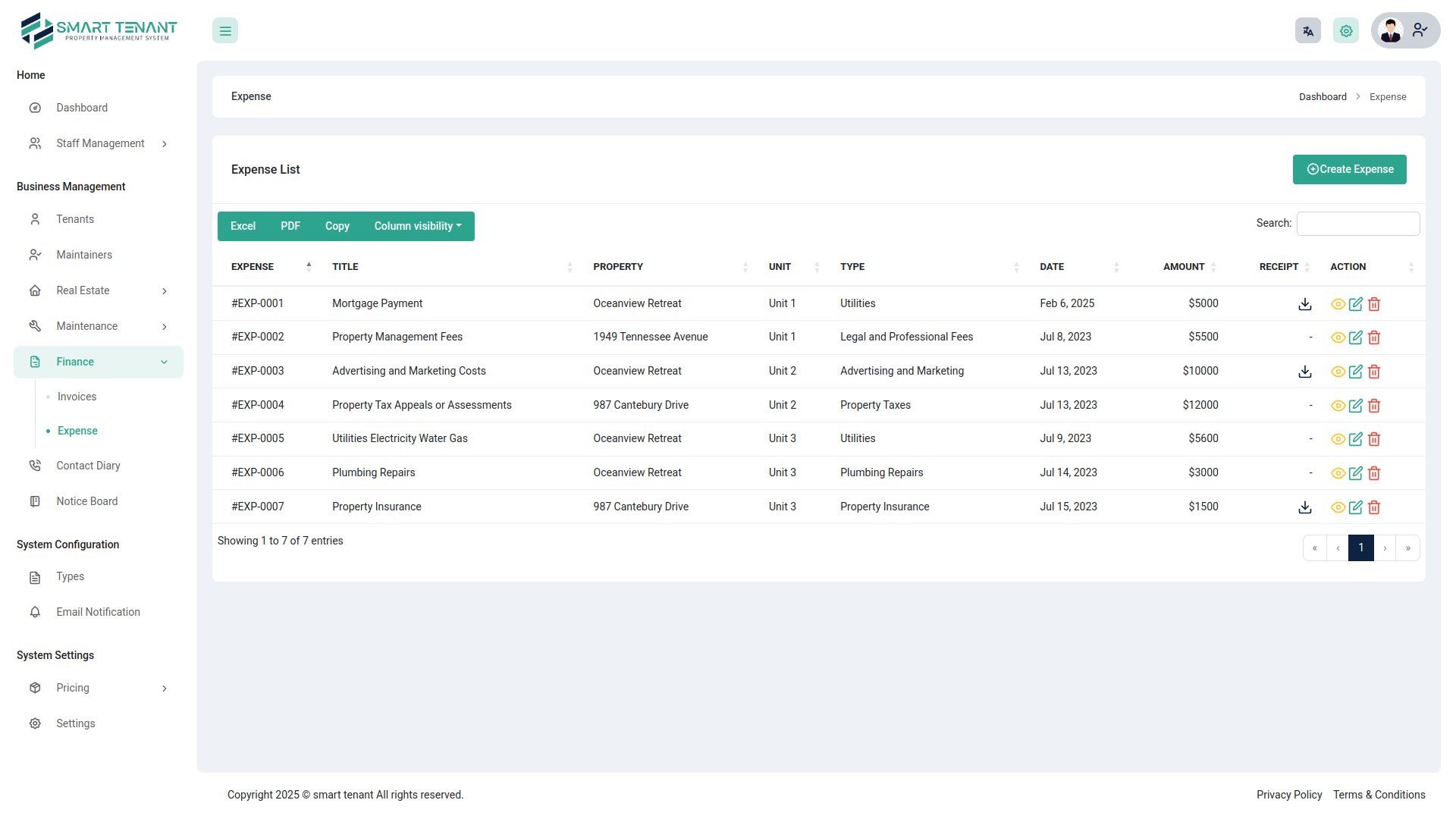1456x819 pixels.
Task: Open the user profile menu icon
Action: pyautogui.click(x=1420, y=30)
